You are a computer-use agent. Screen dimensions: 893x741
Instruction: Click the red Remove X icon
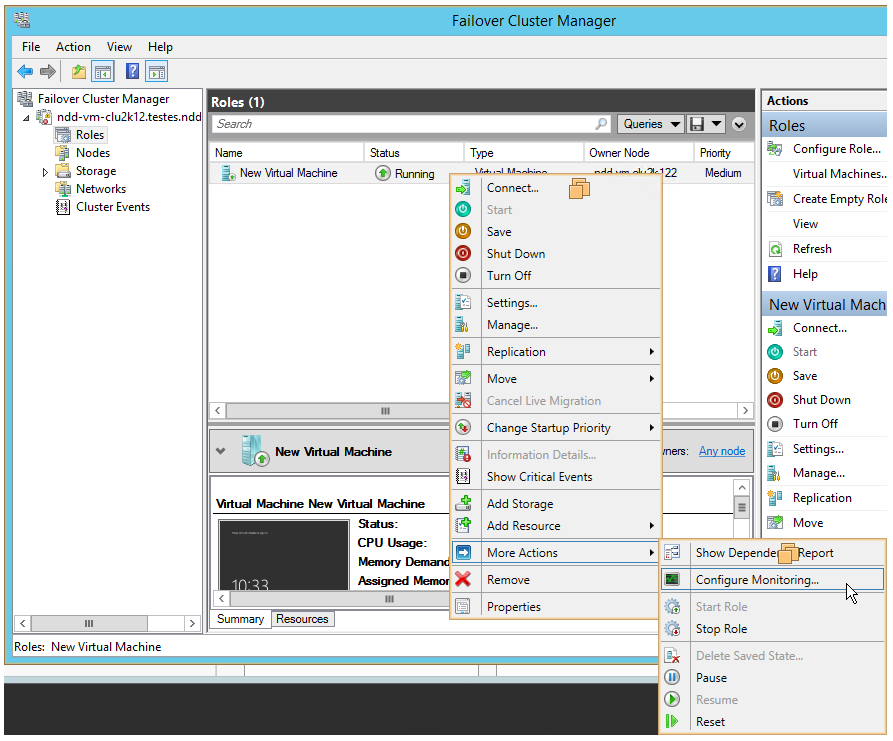(x=463, y=580)
